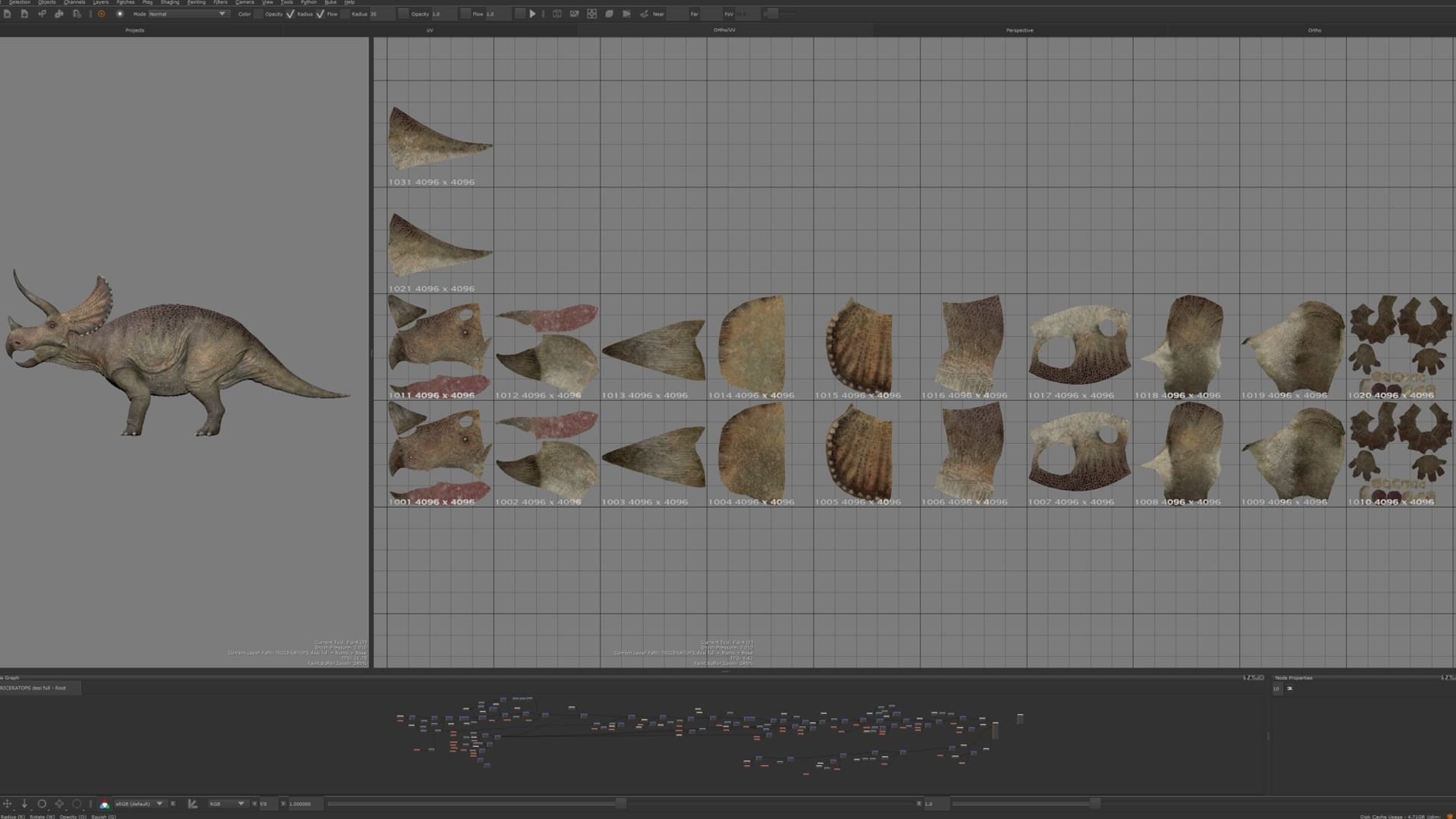Open the sRGB (default) colorspace dropdown

[x=139, y=804]
